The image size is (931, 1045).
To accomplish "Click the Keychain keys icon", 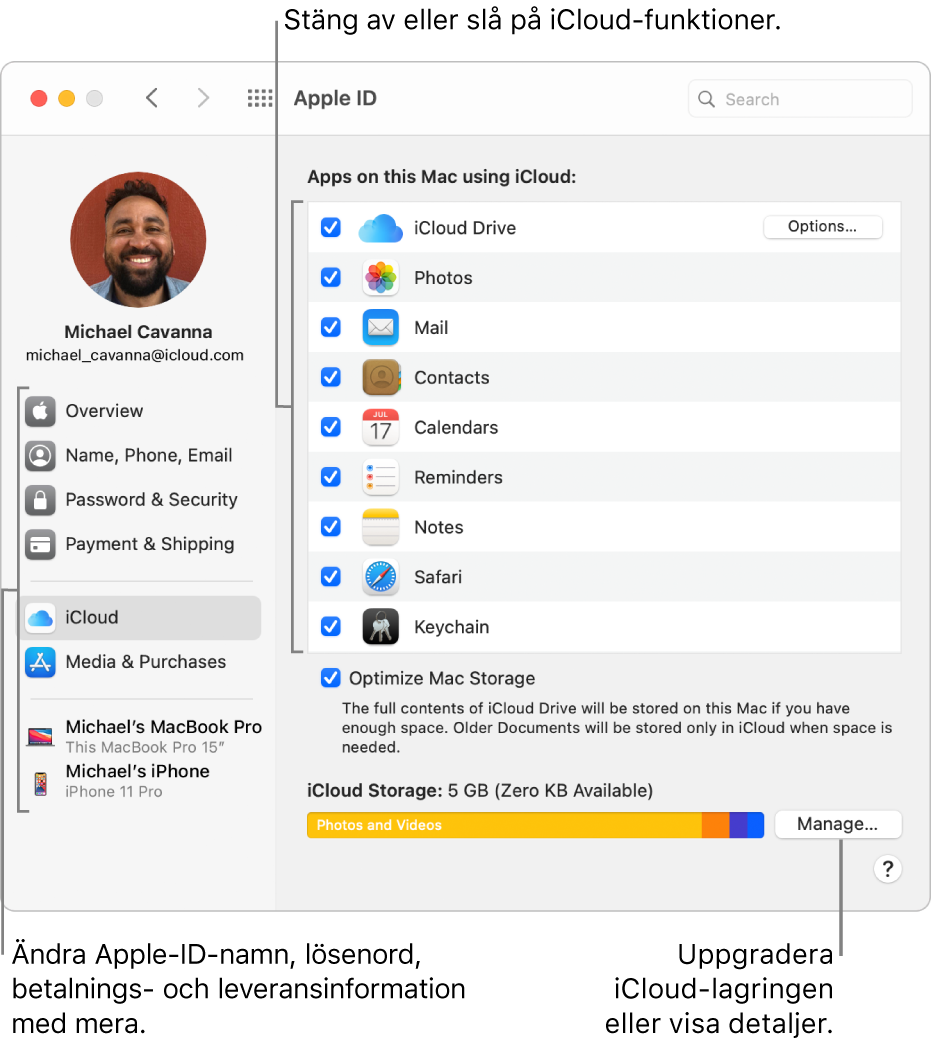I will click(x=381, y=626).
